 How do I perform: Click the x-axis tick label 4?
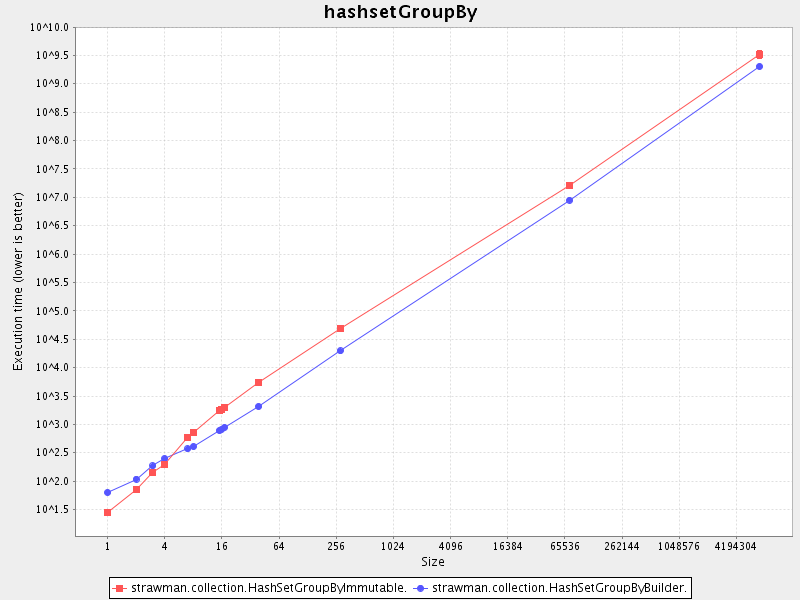[164, 546]
